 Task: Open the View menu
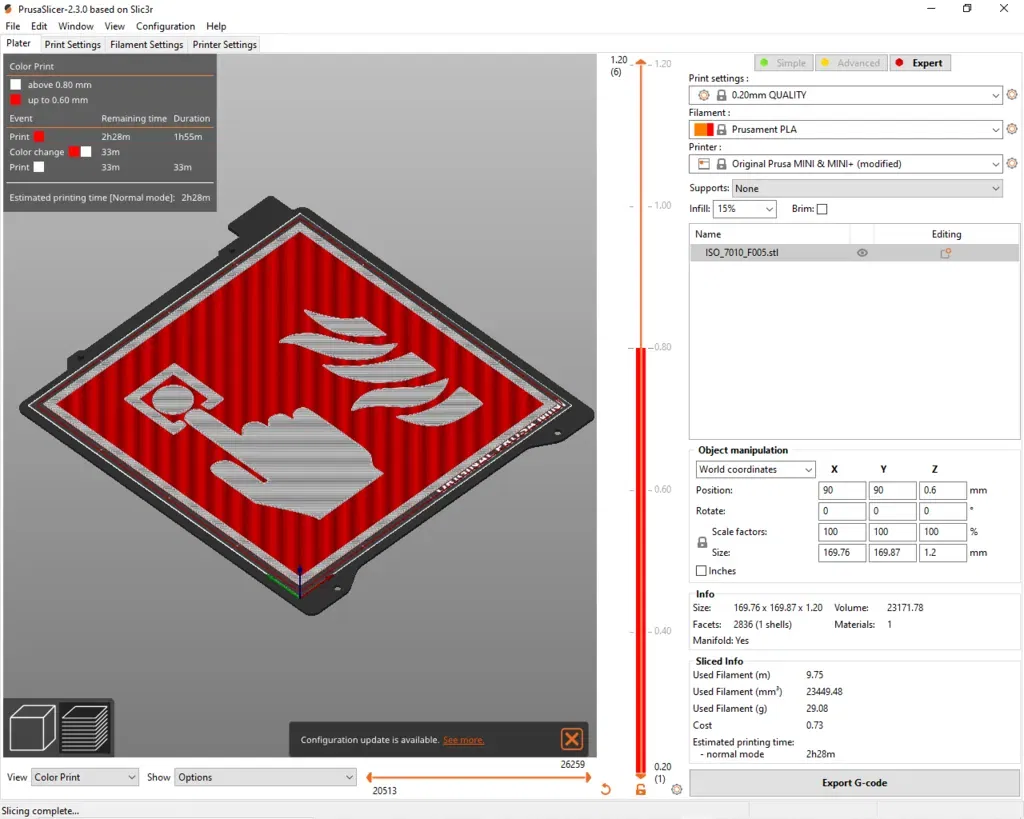(114, 26)
